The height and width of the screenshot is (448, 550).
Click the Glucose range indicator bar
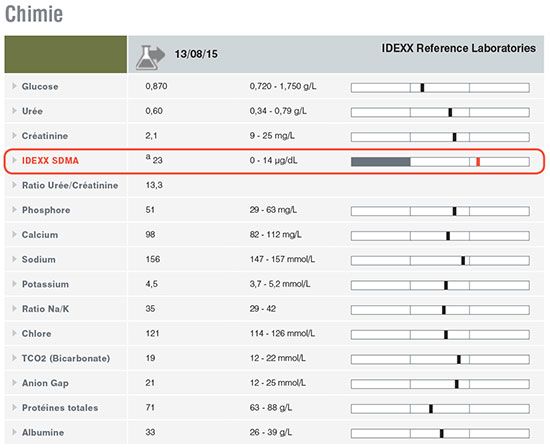440,88
